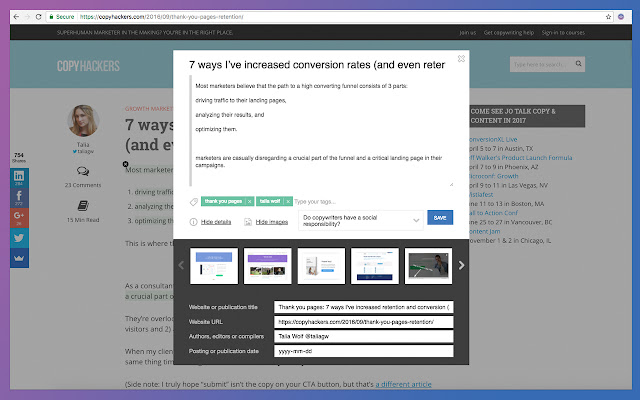Click the Posting or publication date field

(x=364, y=351)
